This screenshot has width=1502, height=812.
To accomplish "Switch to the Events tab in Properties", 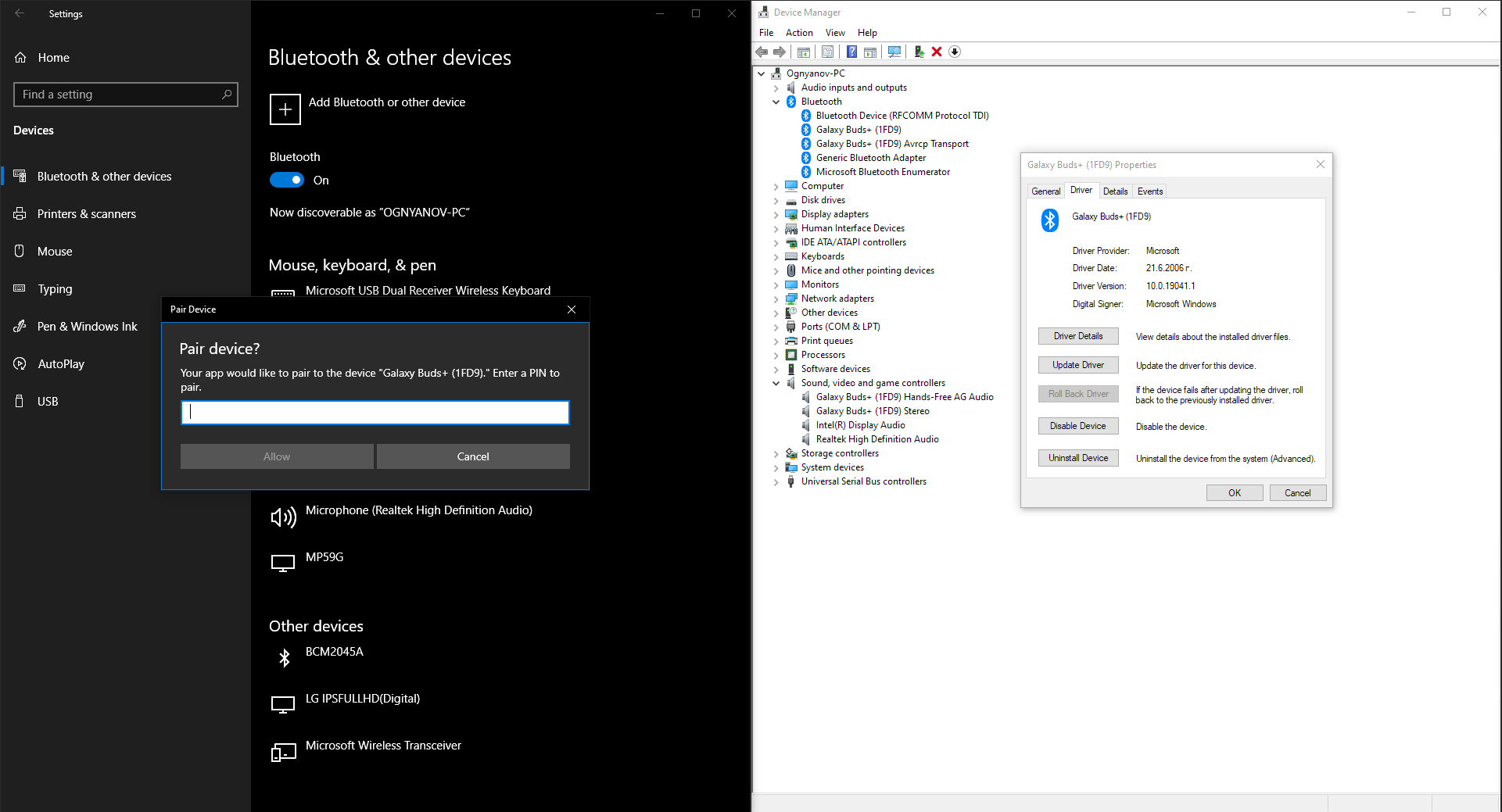I will tap(1150, 191).
